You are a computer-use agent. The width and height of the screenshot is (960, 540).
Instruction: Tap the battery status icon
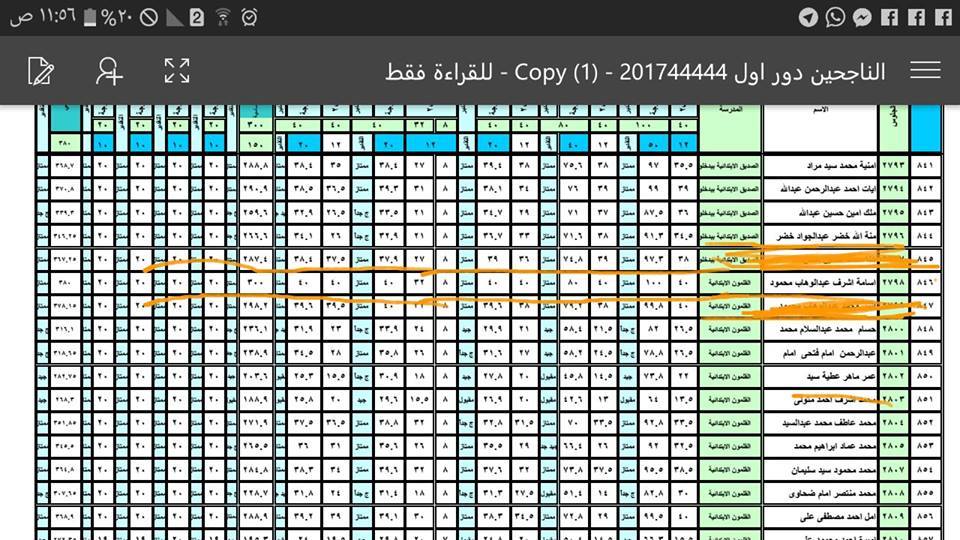click(x=91, y=17)
